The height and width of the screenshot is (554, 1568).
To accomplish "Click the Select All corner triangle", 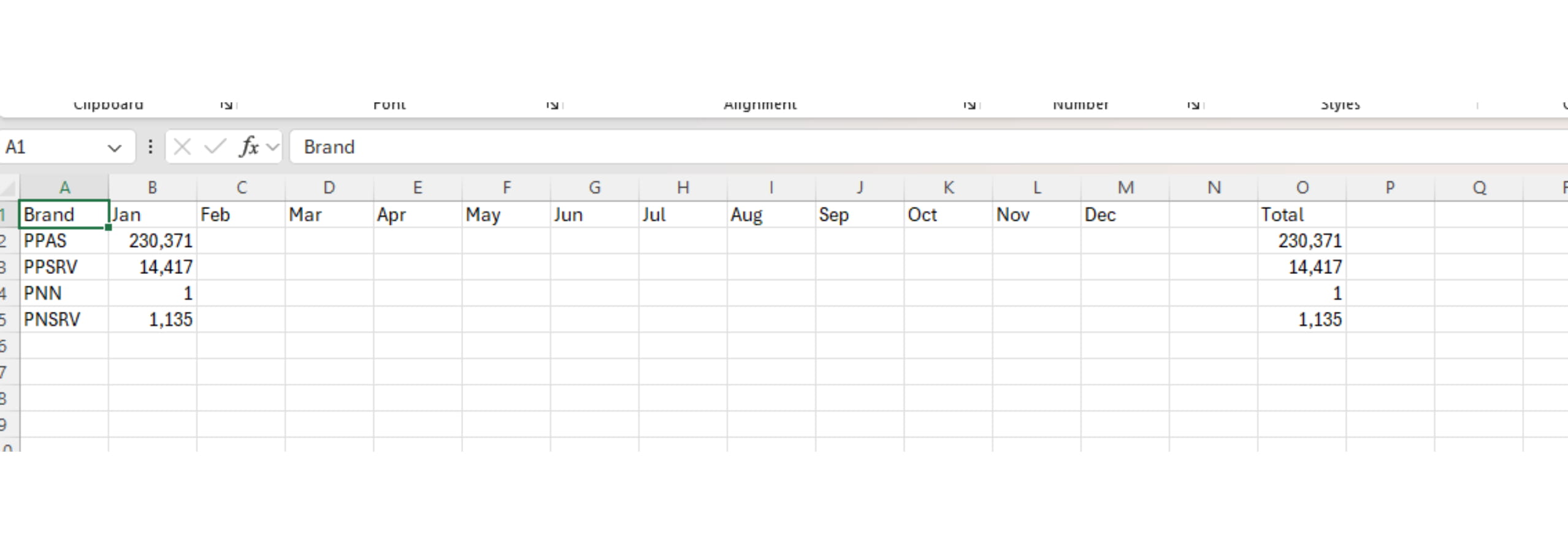I will 9,187.
